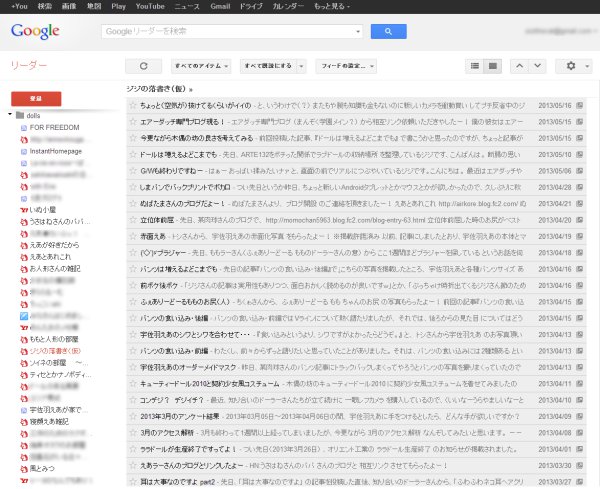Viewport: 600px width, 489px height.
Task: Star the コンデジ? デジイチ? entry
Action: pos(133,400)
